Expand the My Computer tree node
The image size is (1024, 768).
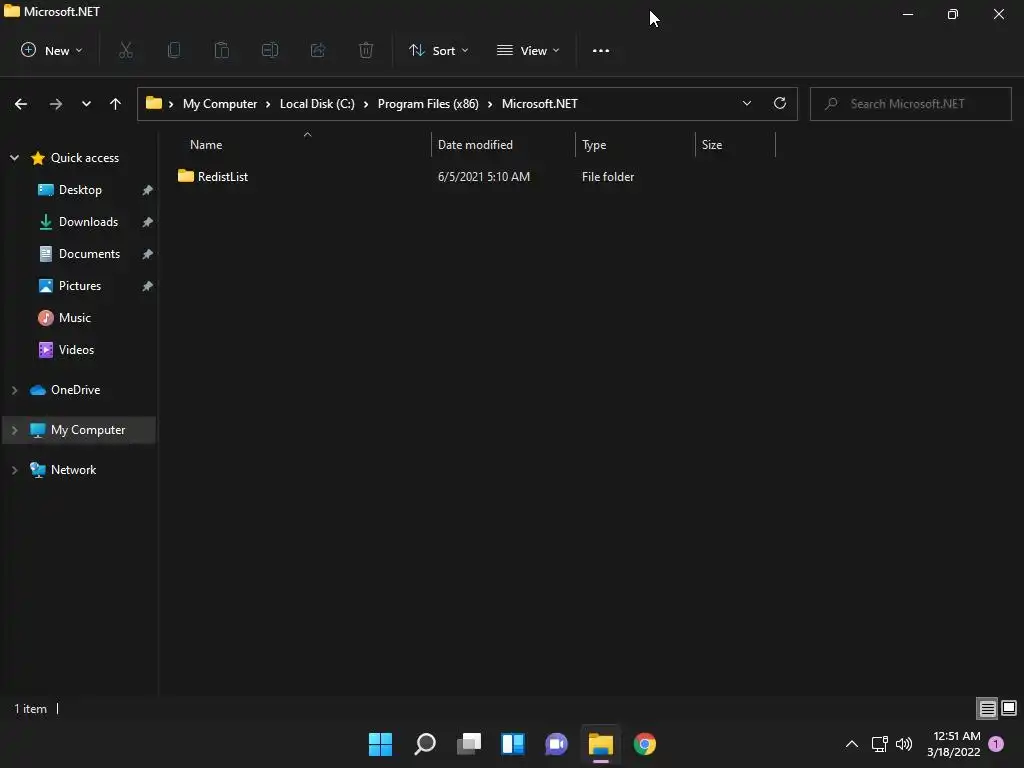click(14, 430)
